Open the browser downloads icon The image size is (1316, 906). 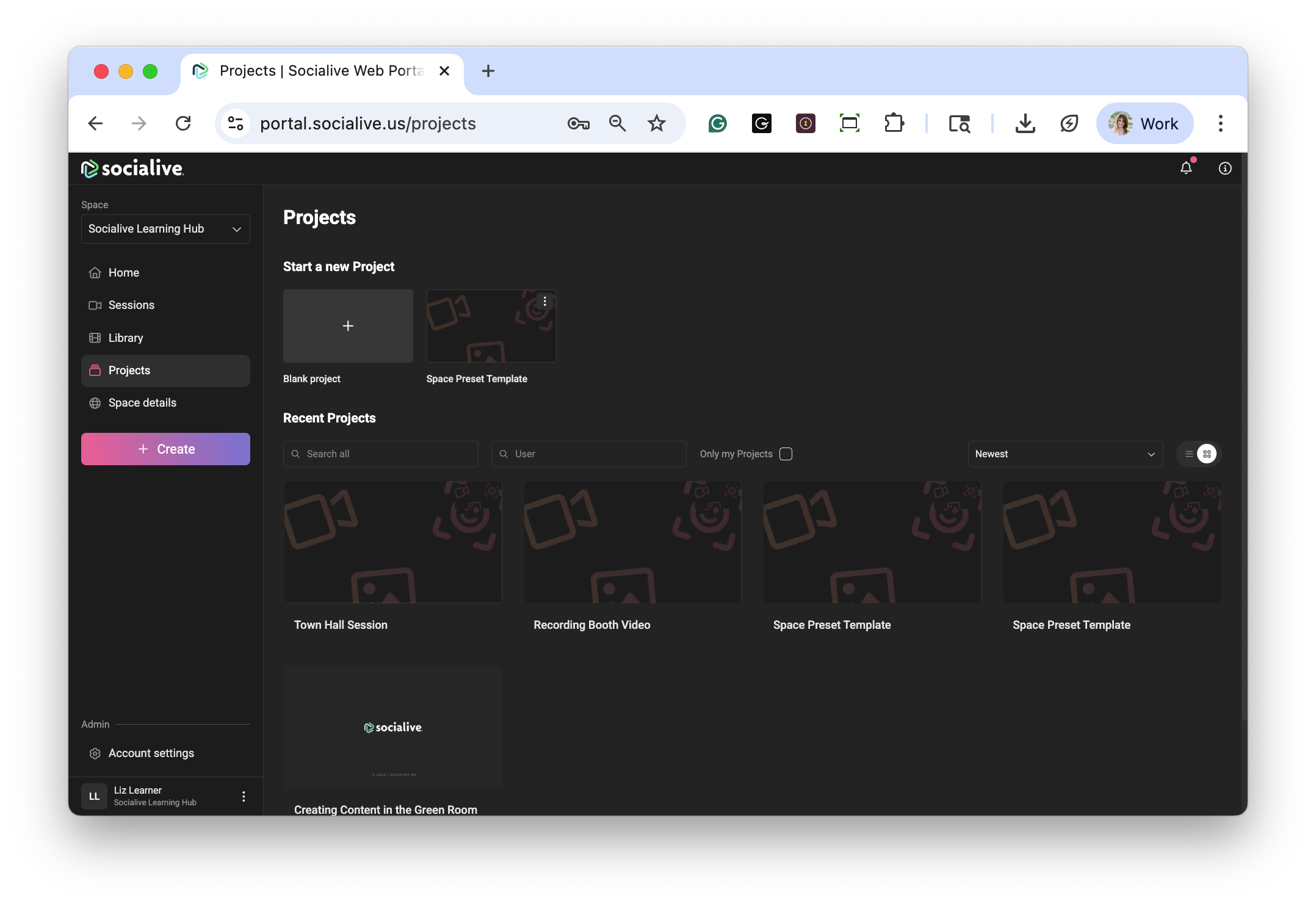[1025, 123]
